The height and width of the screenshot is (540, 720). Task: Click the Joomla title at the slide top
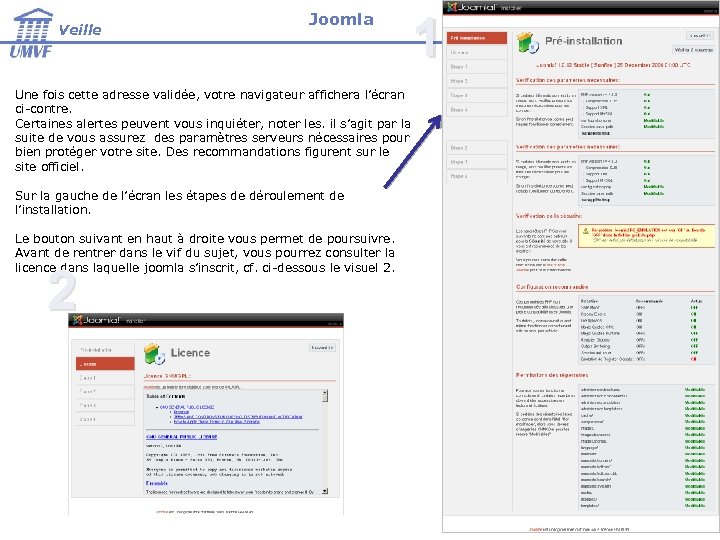coord(341,19)
